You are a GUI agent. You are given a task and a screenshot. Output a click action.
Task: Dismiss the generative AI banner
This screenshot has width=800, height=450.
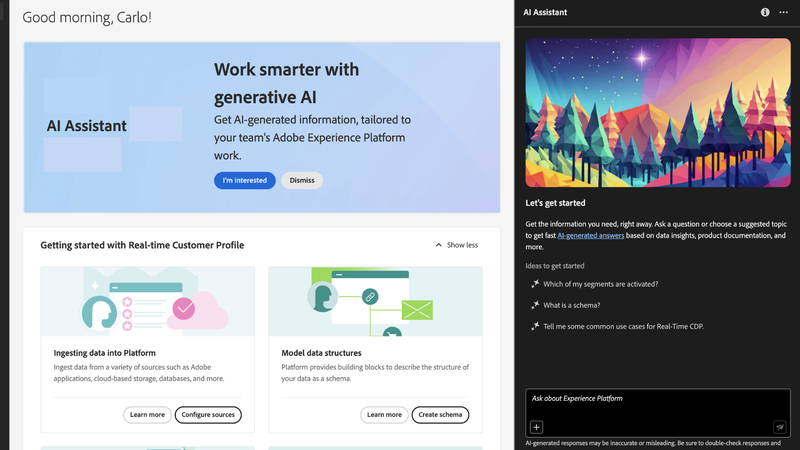click(x=302, y=180)
